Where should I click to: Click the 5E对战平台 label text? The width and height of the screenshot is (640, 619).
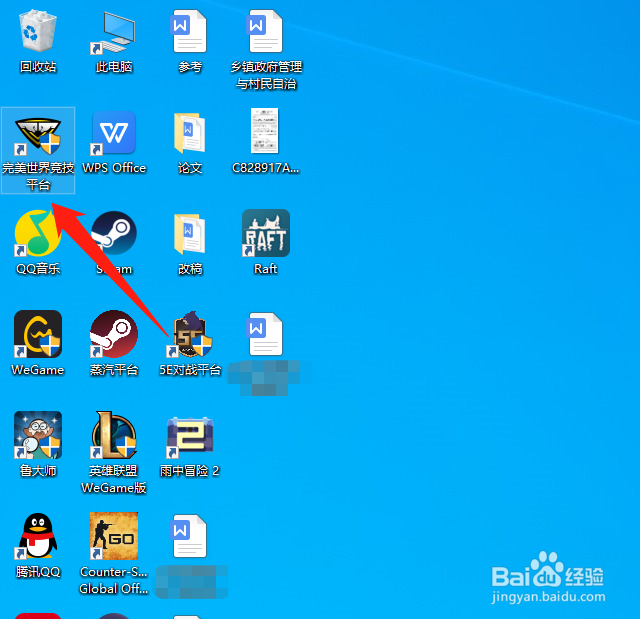click(x=190, y=370)
